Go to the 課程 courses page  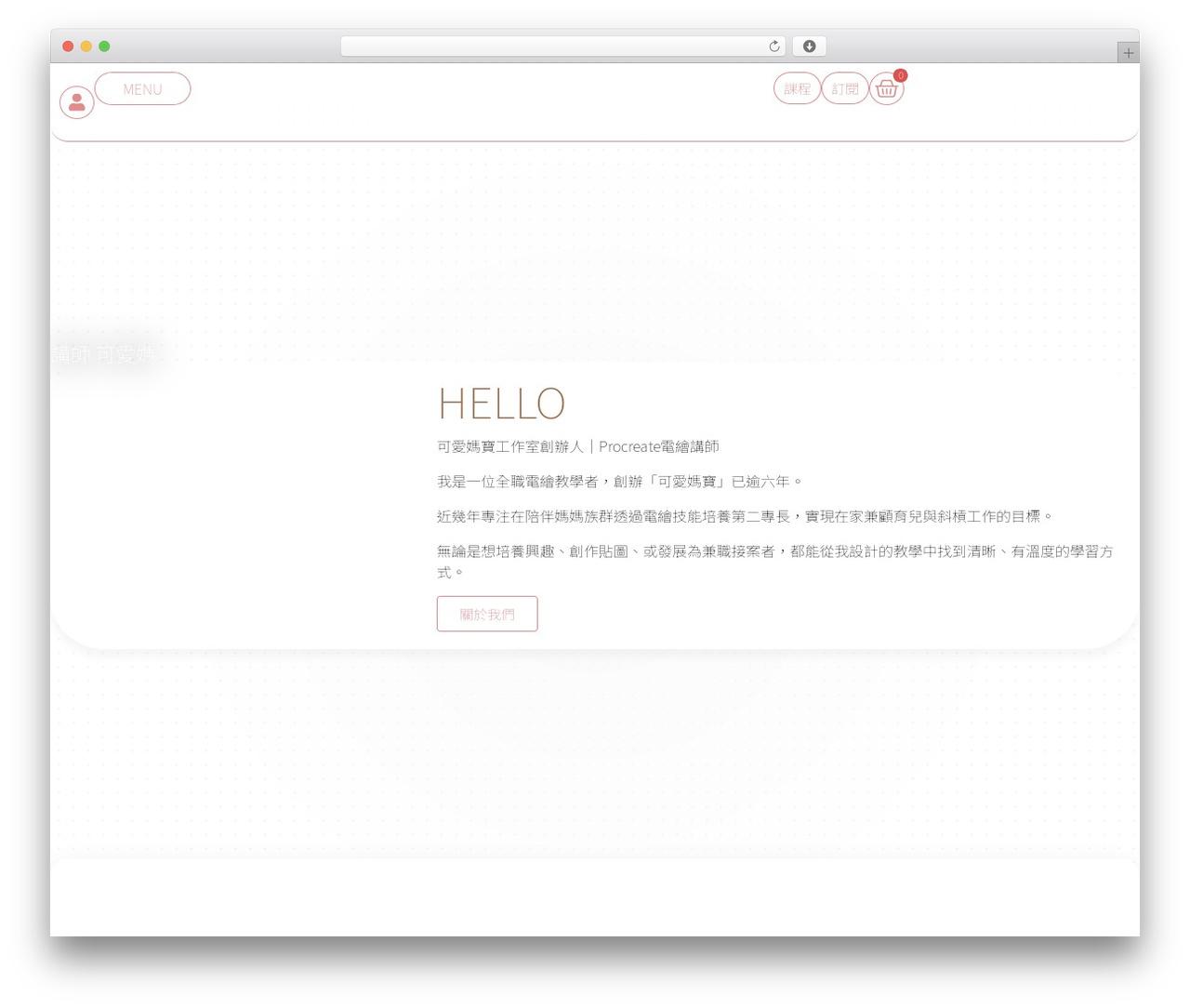797,89
